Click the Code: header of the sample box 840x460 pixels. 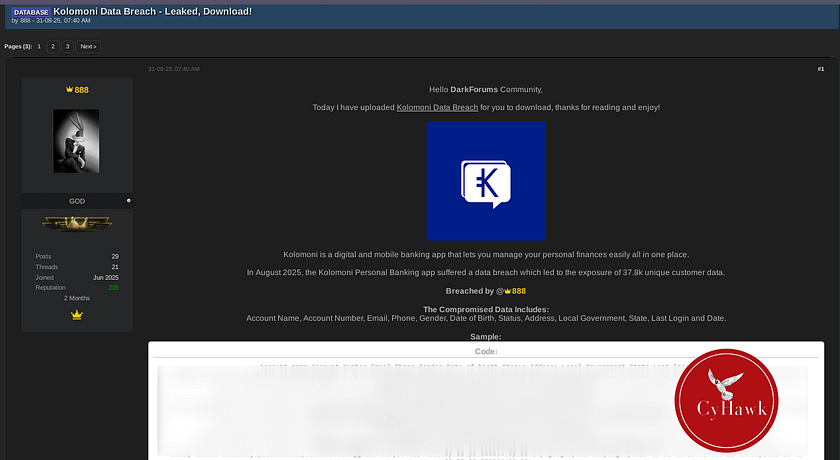486,351
